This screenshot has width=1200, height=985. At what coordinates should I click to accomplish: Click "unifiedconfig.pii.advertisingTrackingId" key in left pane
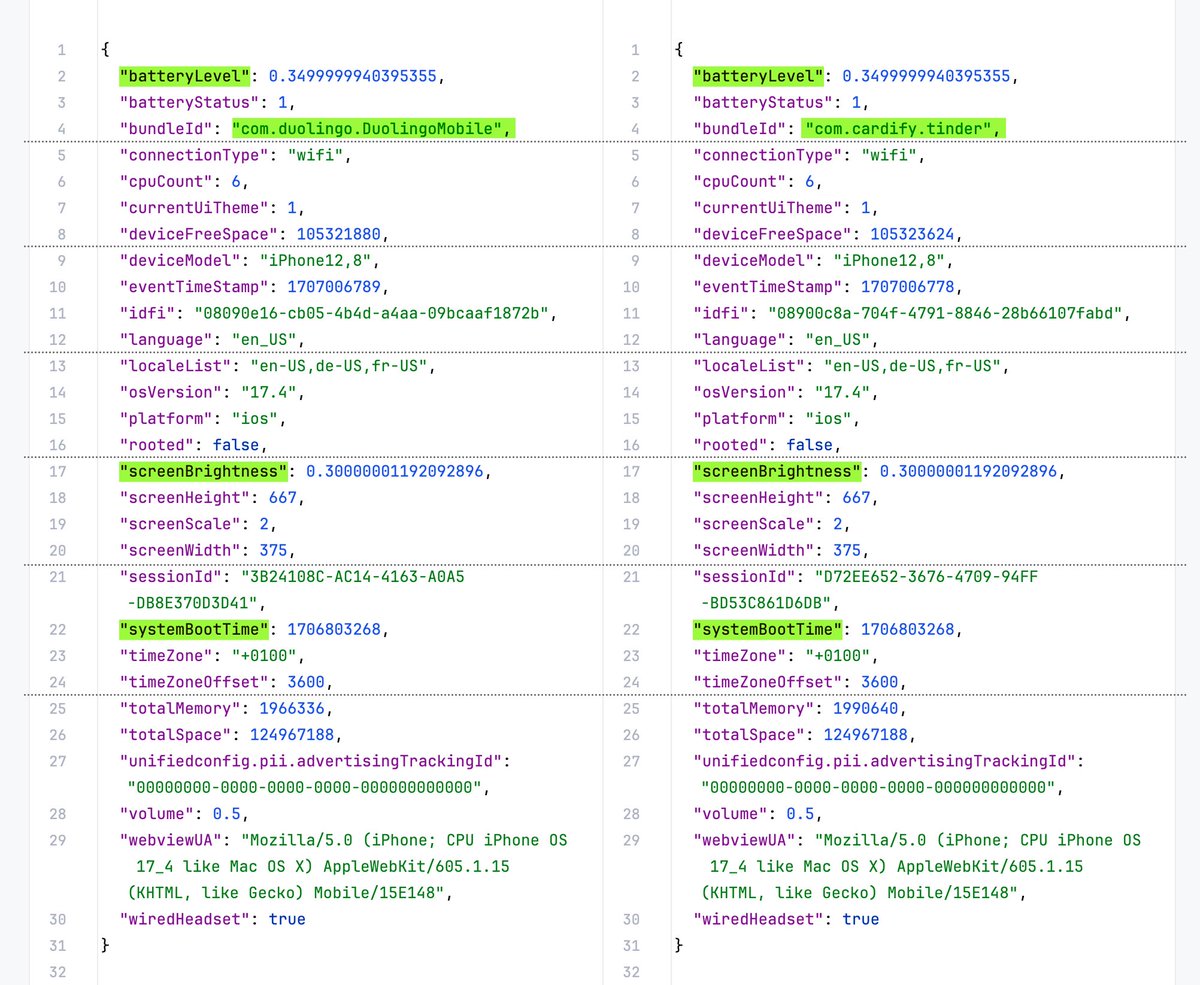[x=311, y=762]
